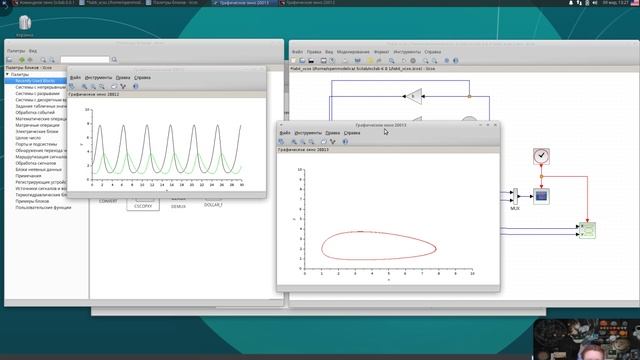Click search magnifier in palette browser
This screenshot has height=360, width=640.
click(x=114, y=60)
